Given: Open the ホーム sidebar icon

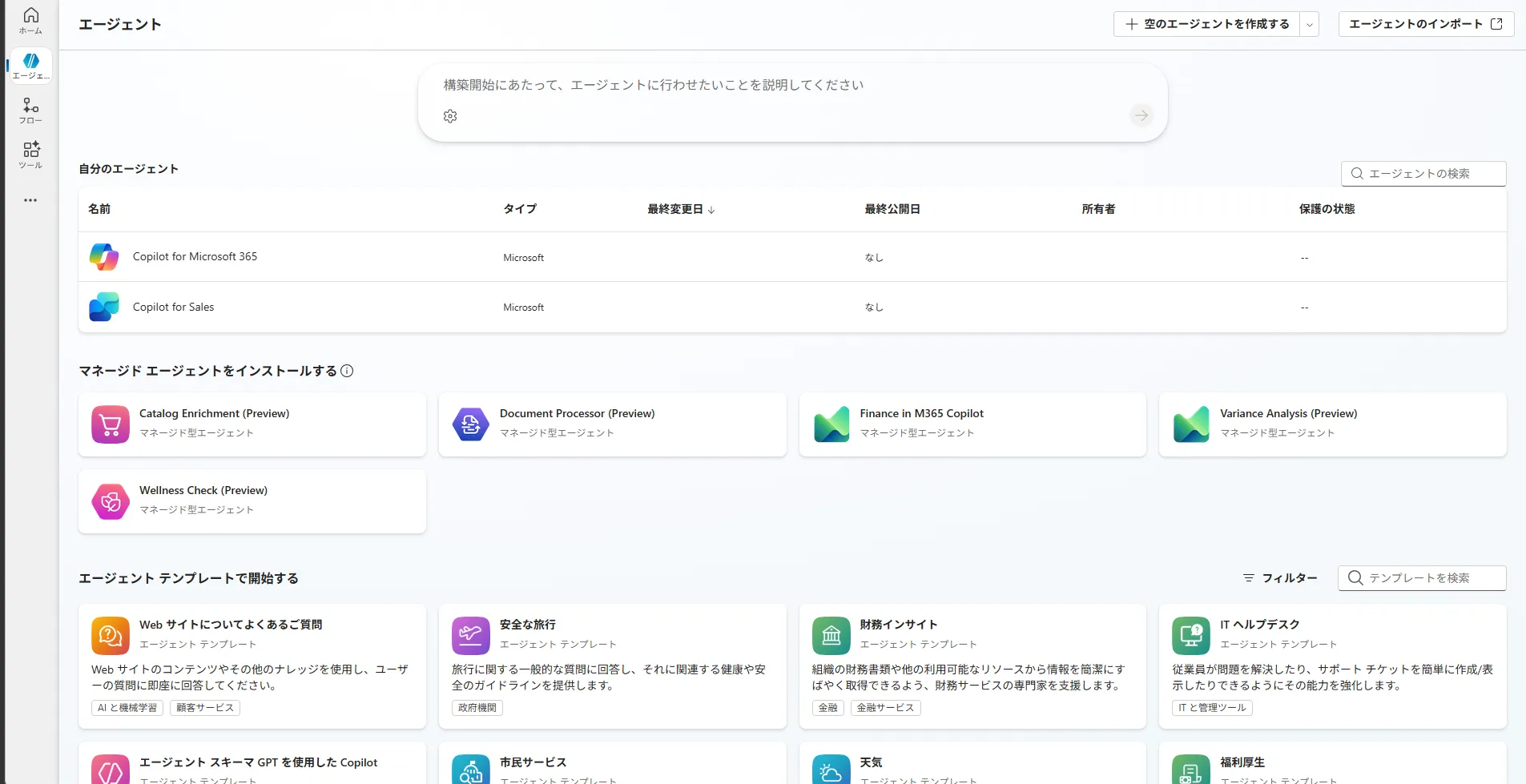Looking at the screenshot, I should pos(30,21).
